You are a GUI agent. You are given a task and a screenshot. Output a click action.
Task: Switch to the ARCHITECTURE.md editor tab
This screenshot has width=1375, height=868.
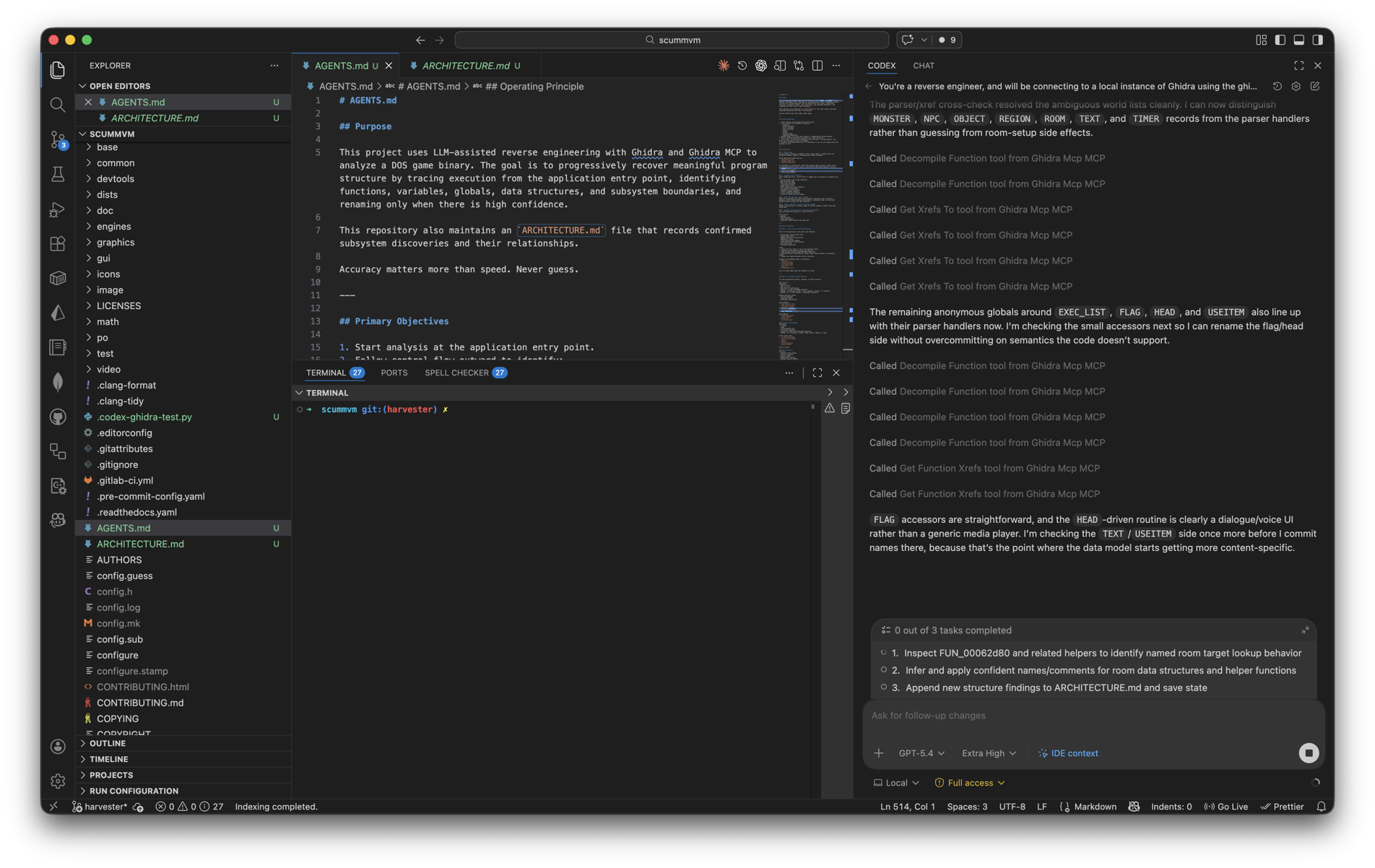[x=465, y=66]
